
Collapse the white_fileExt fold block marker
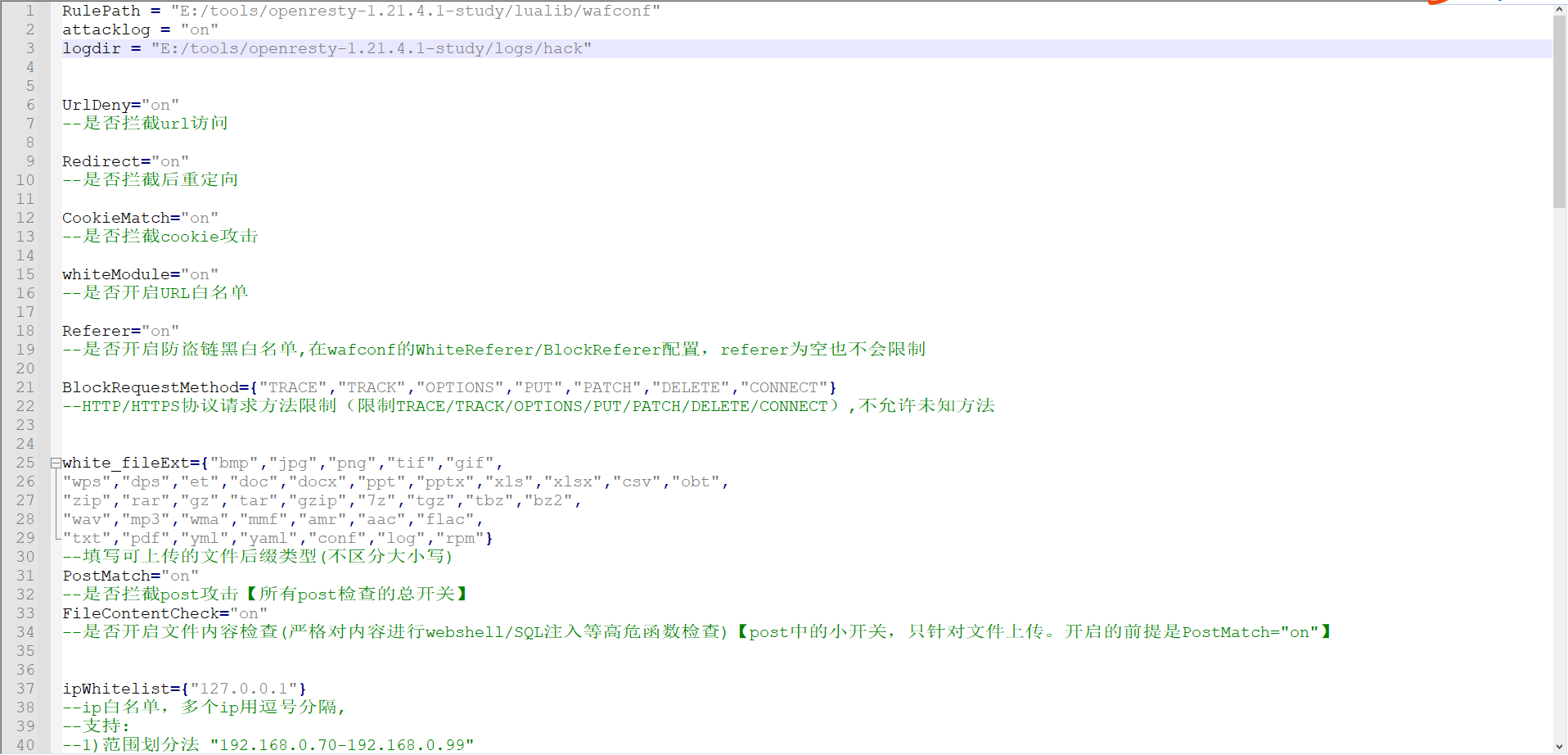point(56,463)
